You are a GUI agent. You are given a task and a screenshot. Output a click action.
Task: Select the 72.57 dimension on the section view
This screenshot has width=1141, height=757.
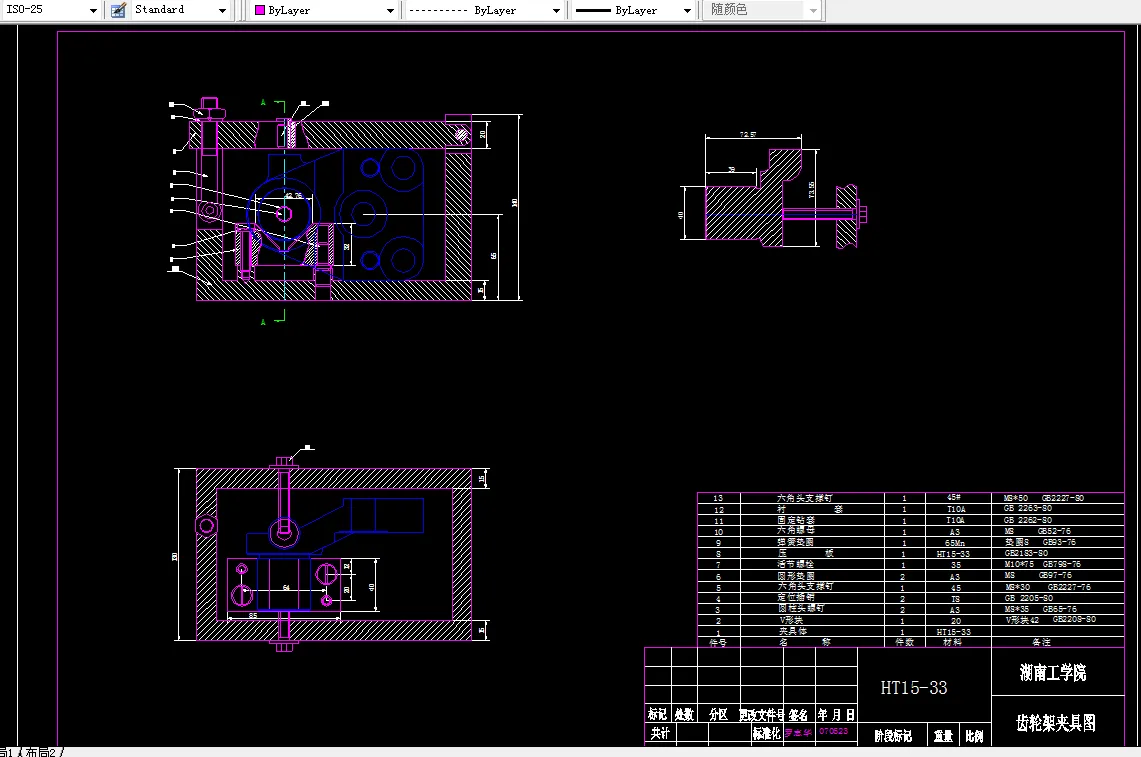[748, 135]
